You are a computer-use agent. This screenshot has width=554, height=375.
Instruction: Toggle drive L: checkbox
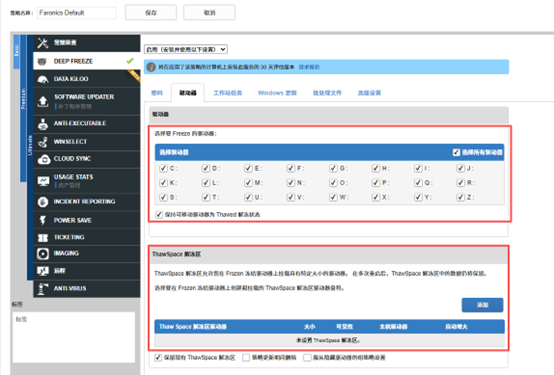tap(206, 183)
